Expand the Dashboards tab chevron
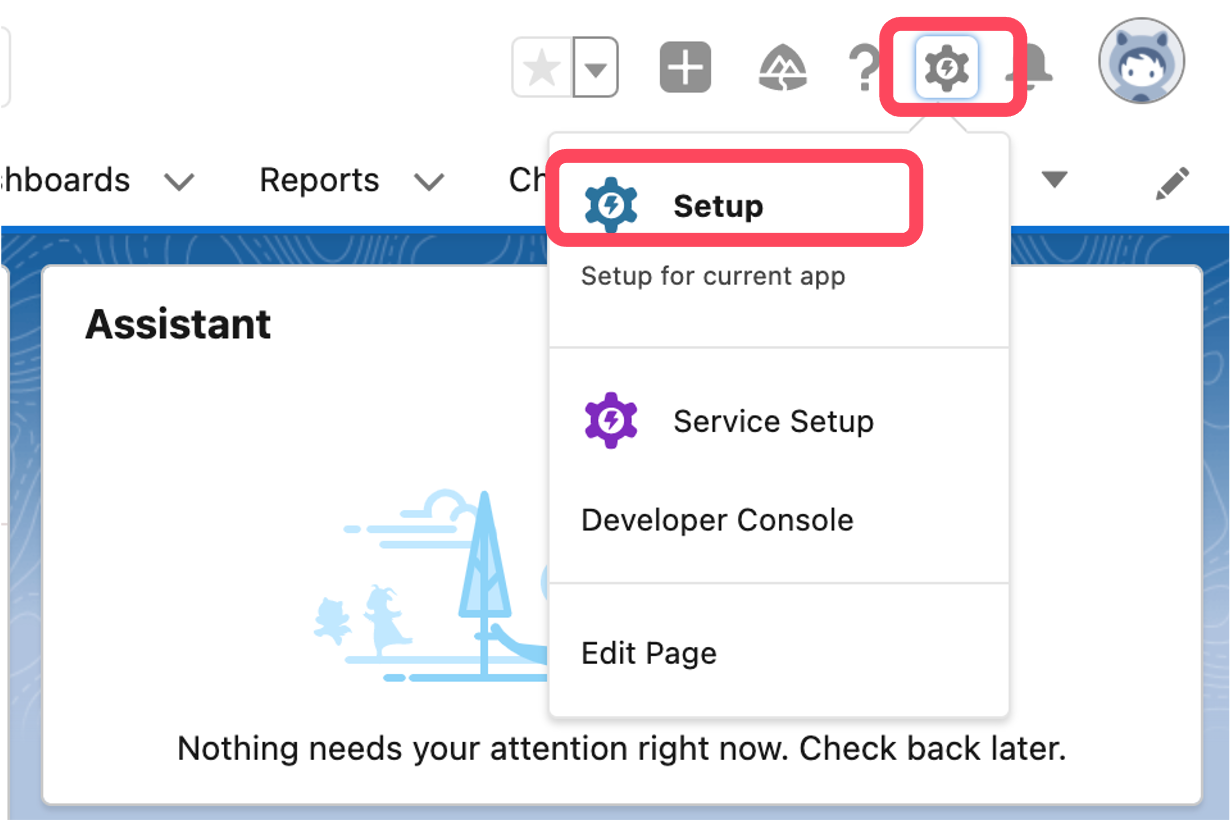 [179, 182]
